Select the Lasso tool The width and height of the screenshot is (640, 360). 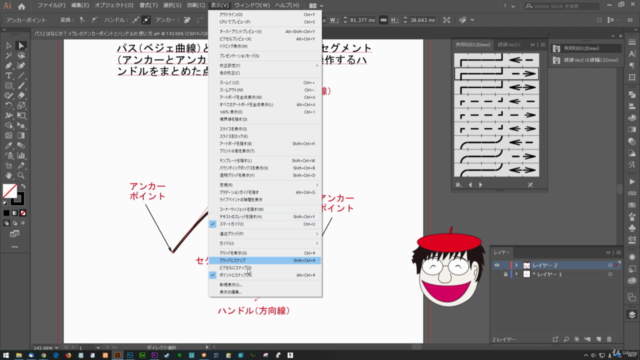point(21,56)
